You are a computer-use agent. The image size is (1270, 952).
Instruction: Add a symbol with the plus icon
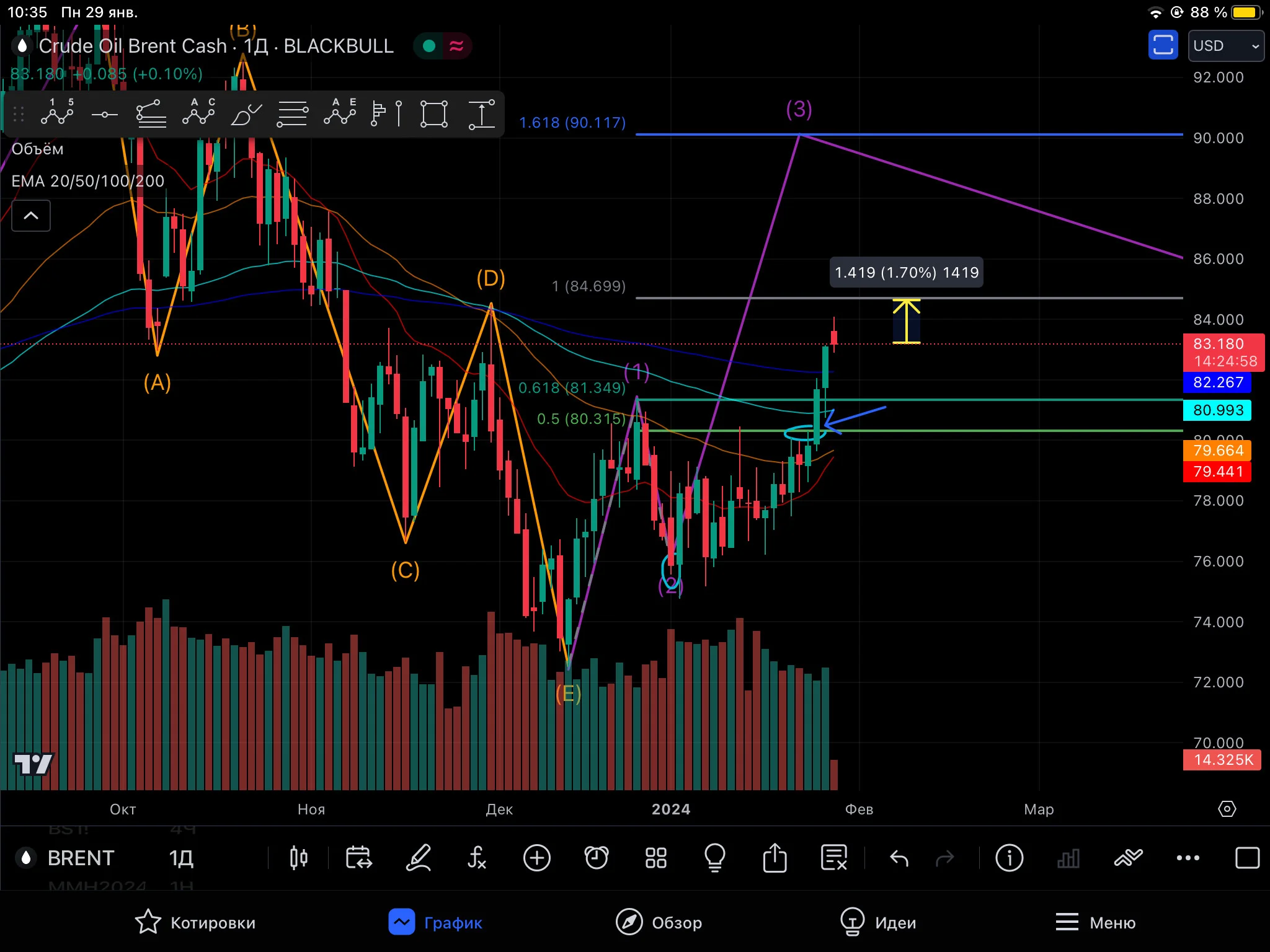click(x=536, y=858)
